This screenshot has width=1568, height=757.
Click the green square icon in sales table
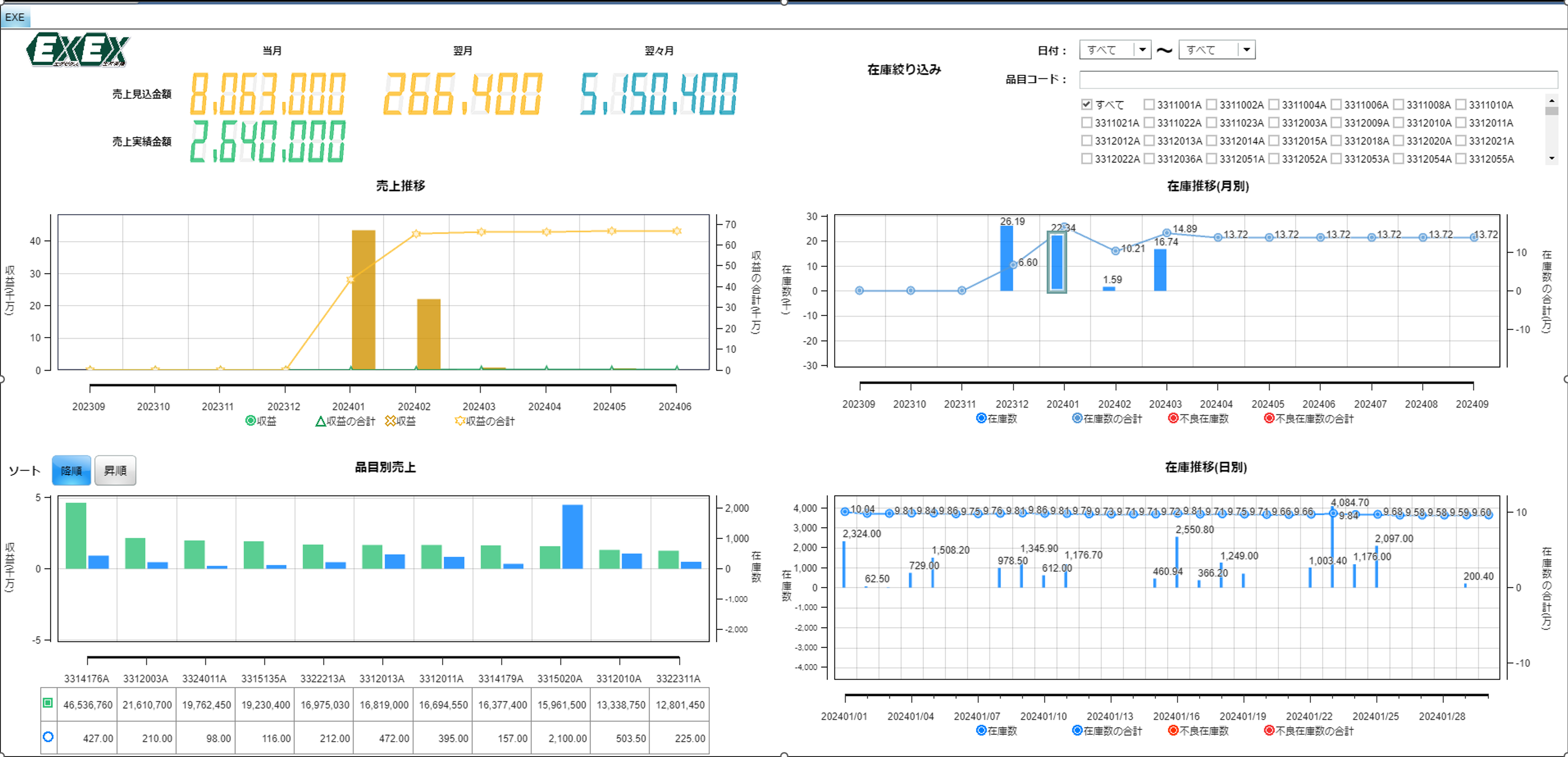(47, 704)
